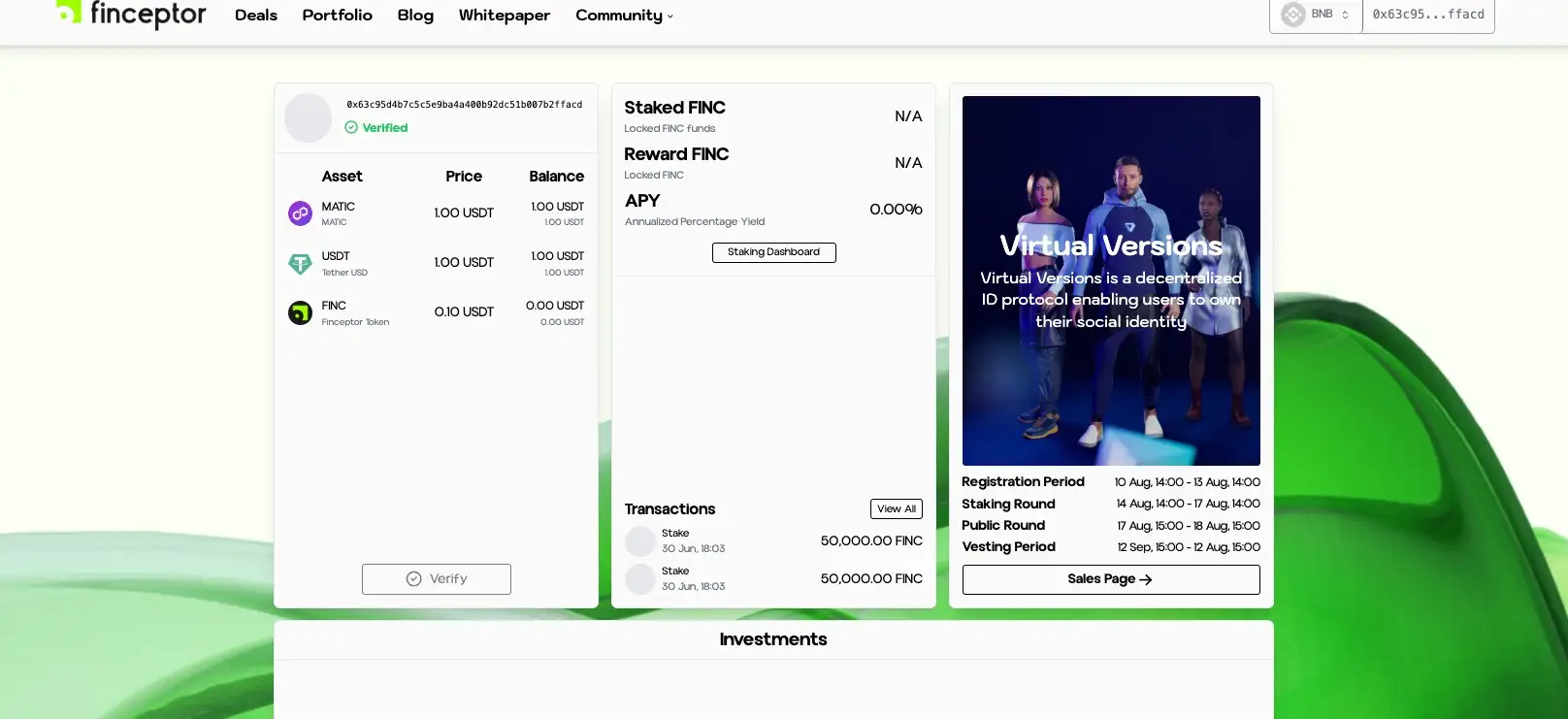The image size is (1568, 719).
Task: Click the Virtual Versions banner image
Action: [x=1111, y=280]
